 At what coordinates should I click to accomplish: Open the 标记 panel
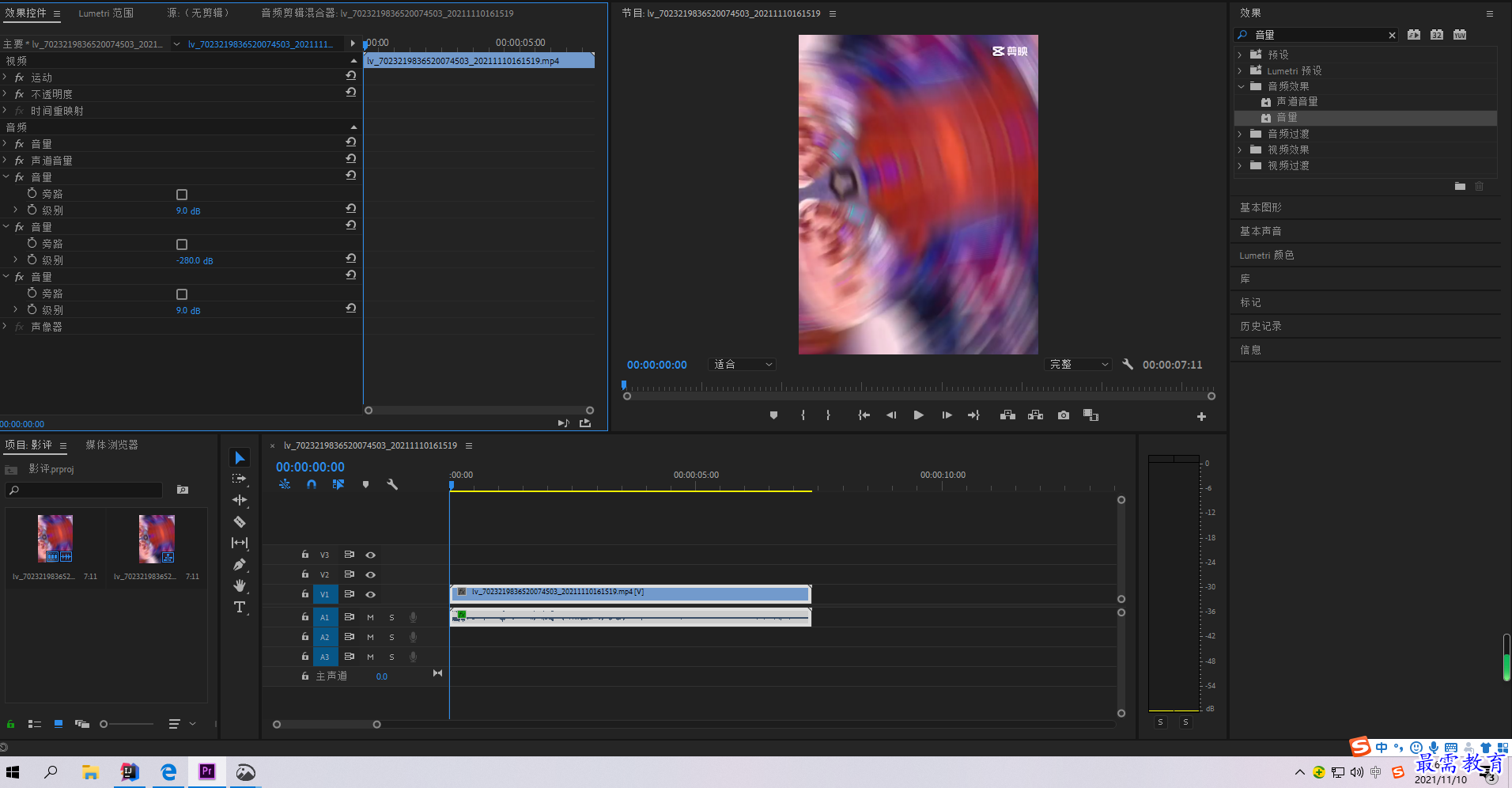tap(1250, 302)
